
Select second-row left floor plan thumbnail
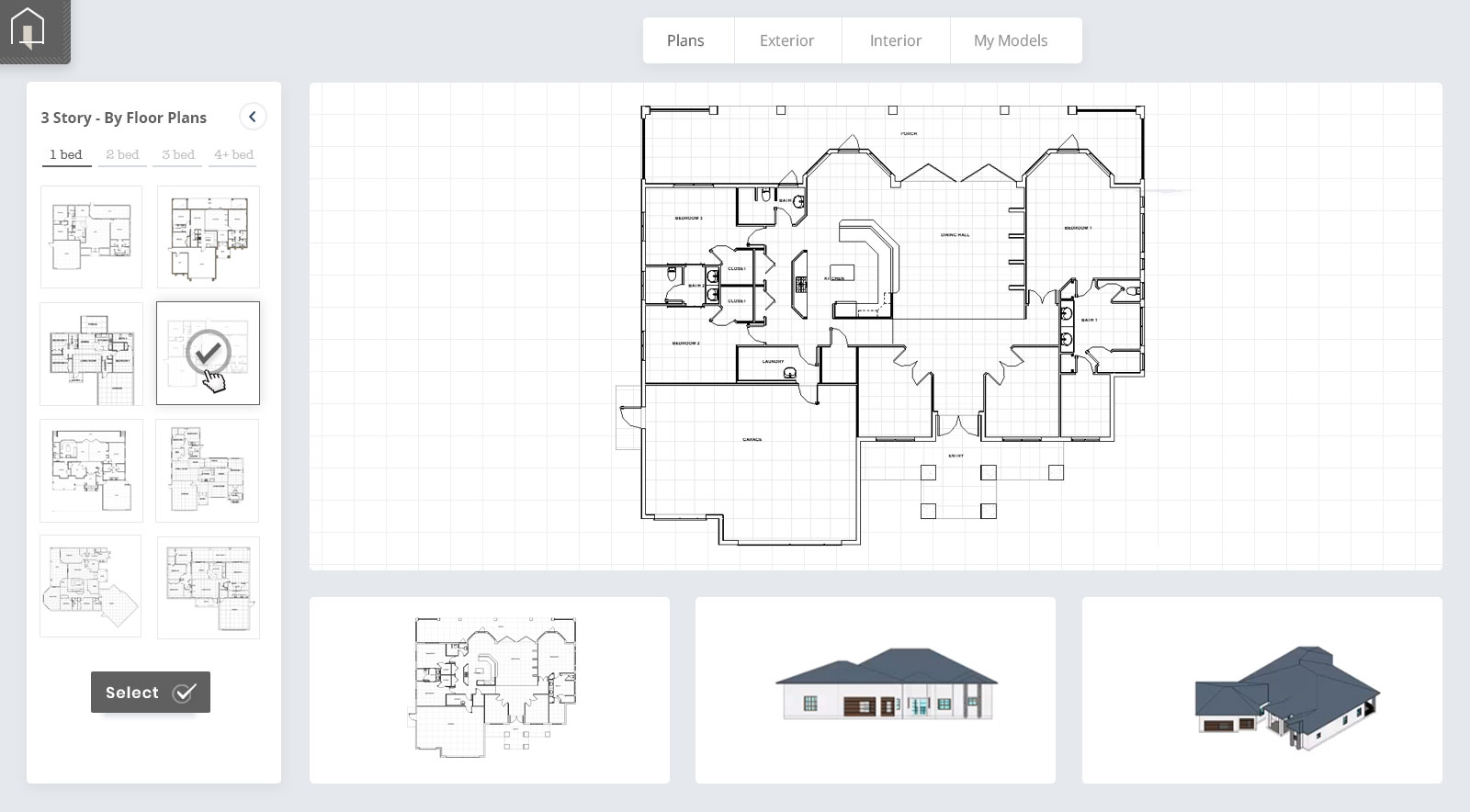[x=91, y=354]
